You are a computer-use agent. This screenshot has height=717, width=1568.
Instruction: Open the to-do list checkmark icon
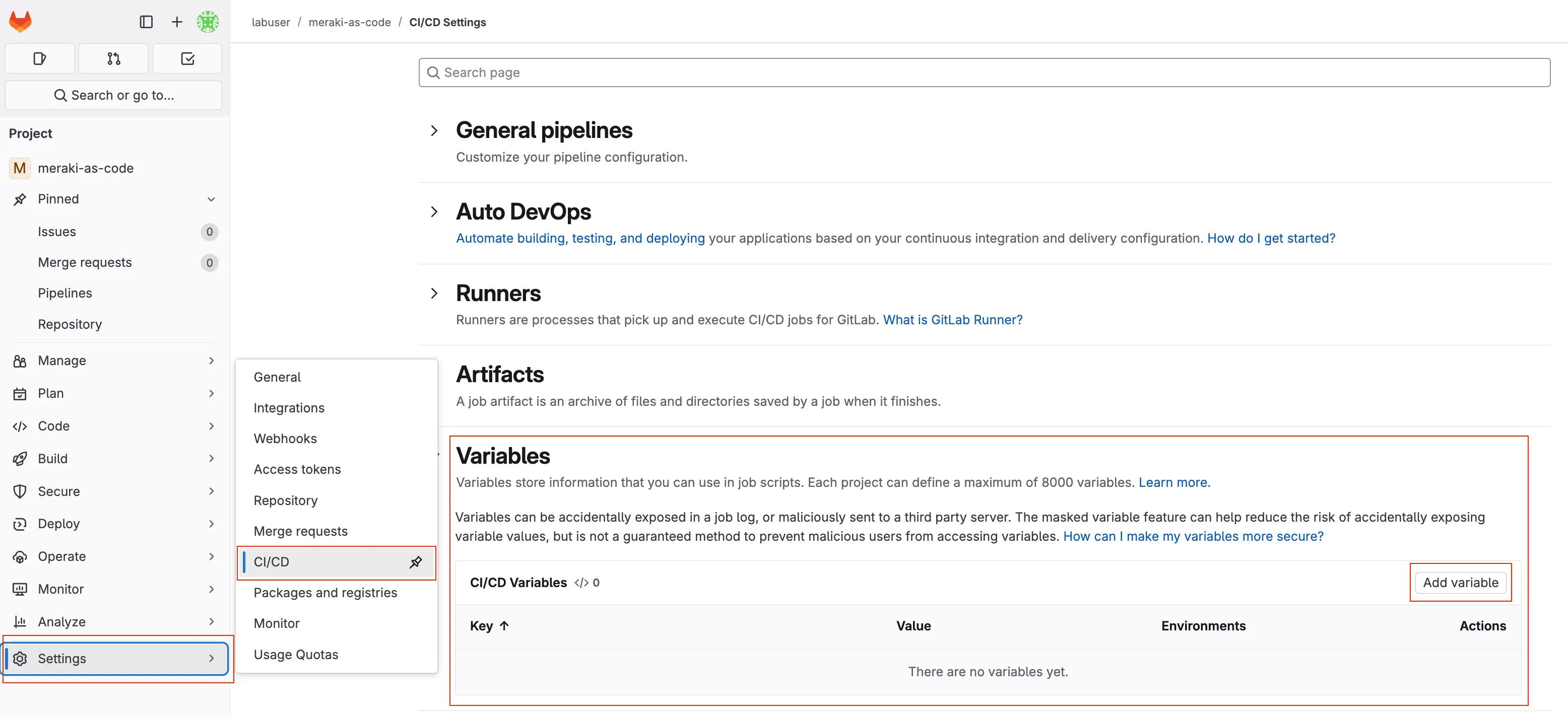(x=187, y=58)
